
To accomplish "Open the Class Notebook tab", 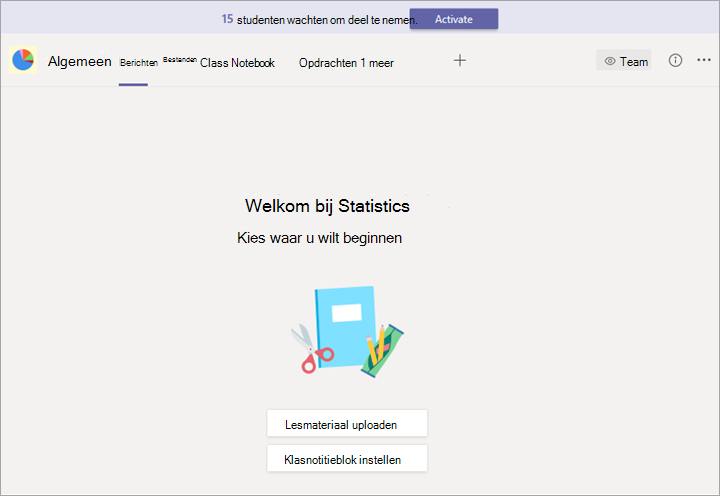I will click(237, 63).
